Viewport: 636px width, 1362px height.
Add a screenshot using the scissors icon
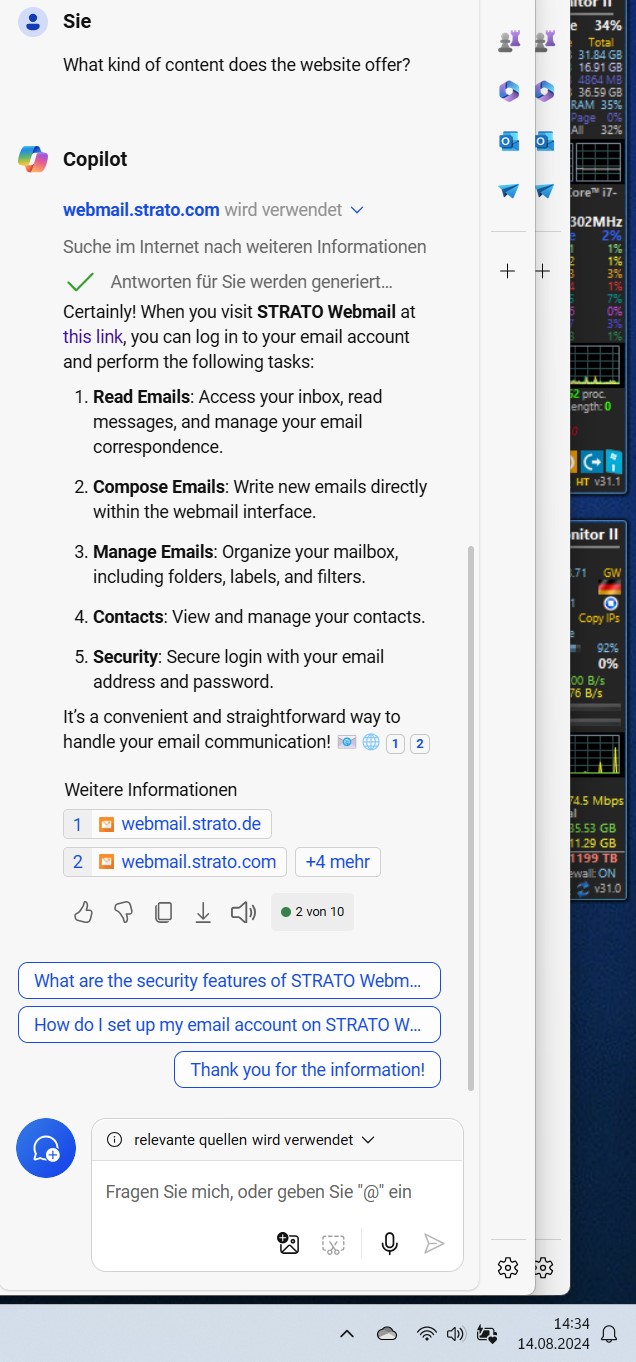pyautogui.click(x=333, y=1243)
